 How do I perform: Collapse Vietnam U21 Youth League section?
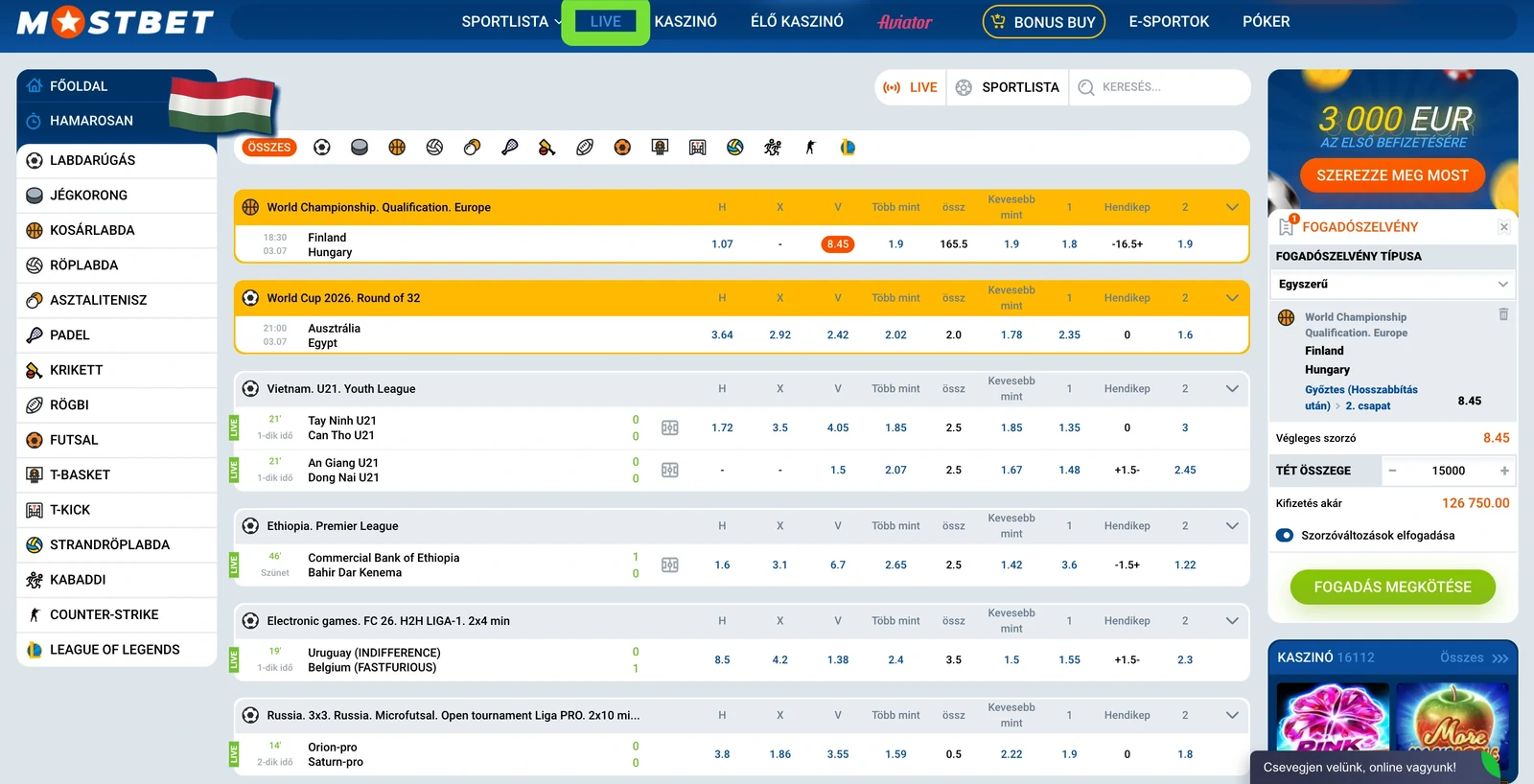point(1232,389)
